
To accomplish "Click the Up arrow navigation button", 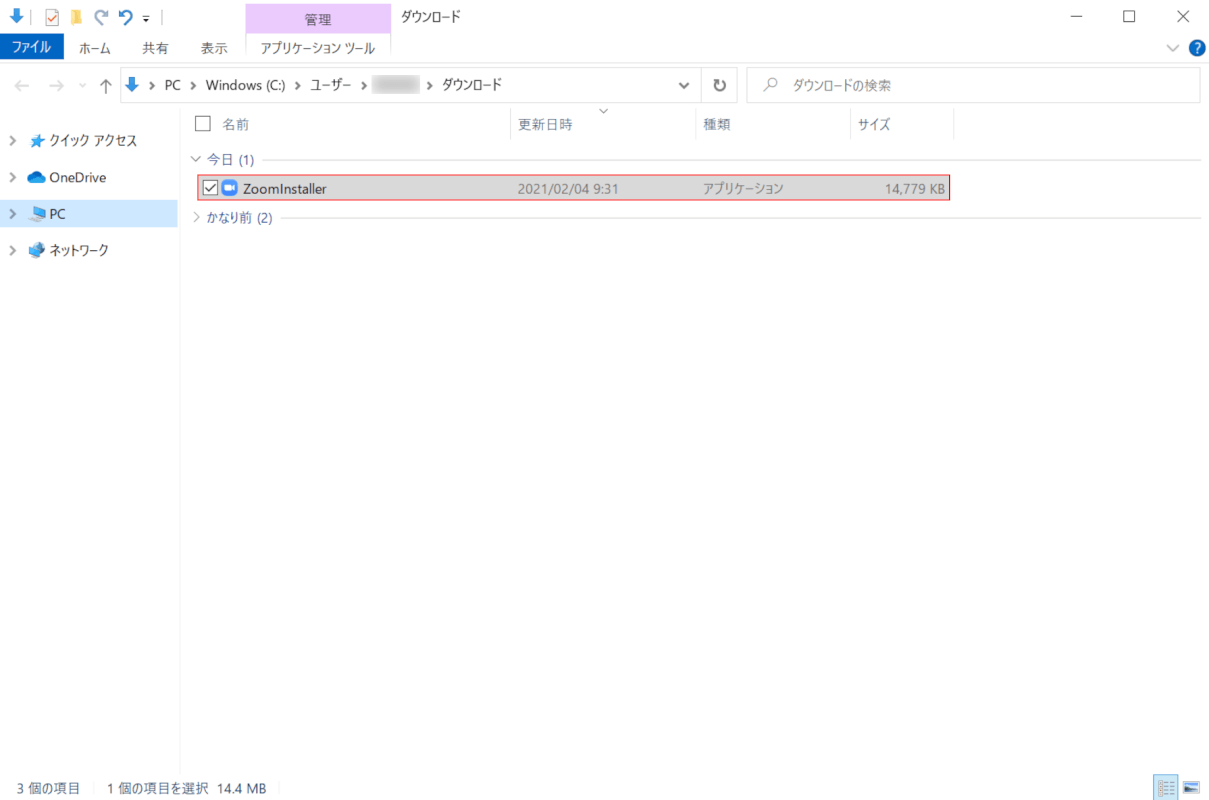I will click(106, 86).
